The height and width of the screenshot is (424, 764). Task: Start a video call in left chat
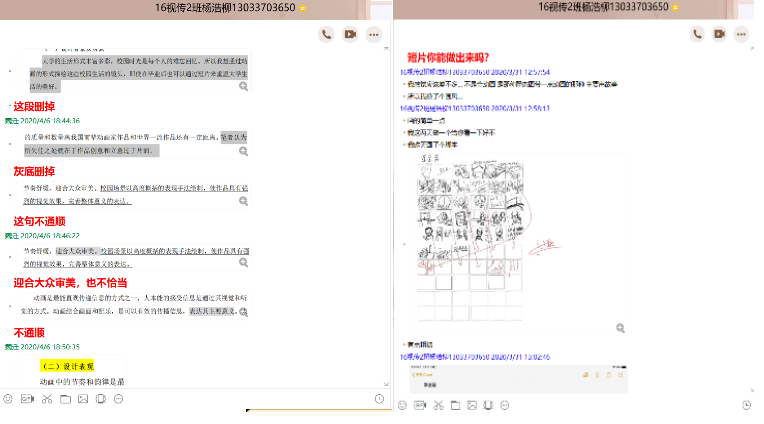350,34
